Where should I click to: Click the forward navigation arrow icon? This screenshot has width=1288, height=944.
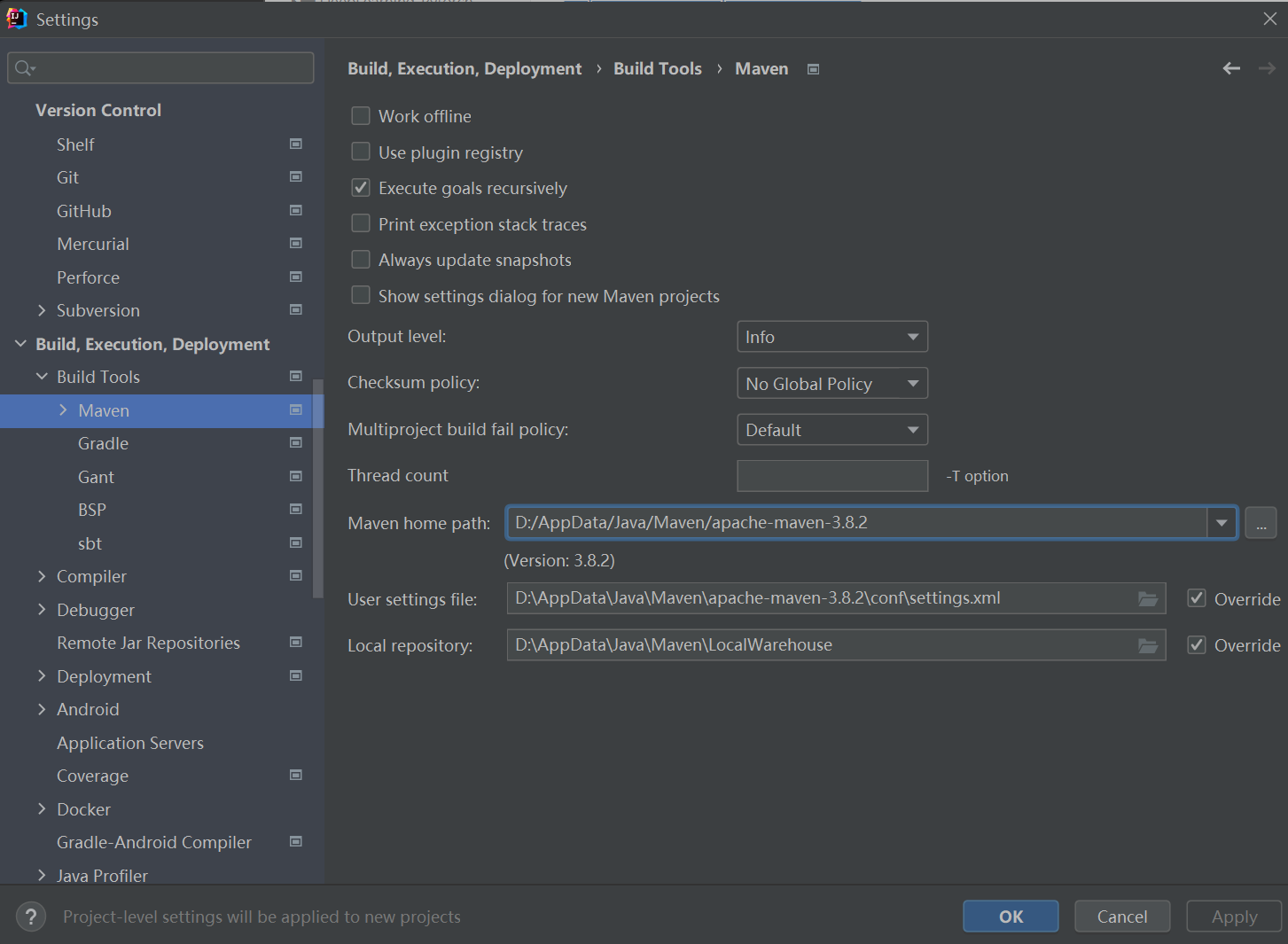tap(1267, 68)
